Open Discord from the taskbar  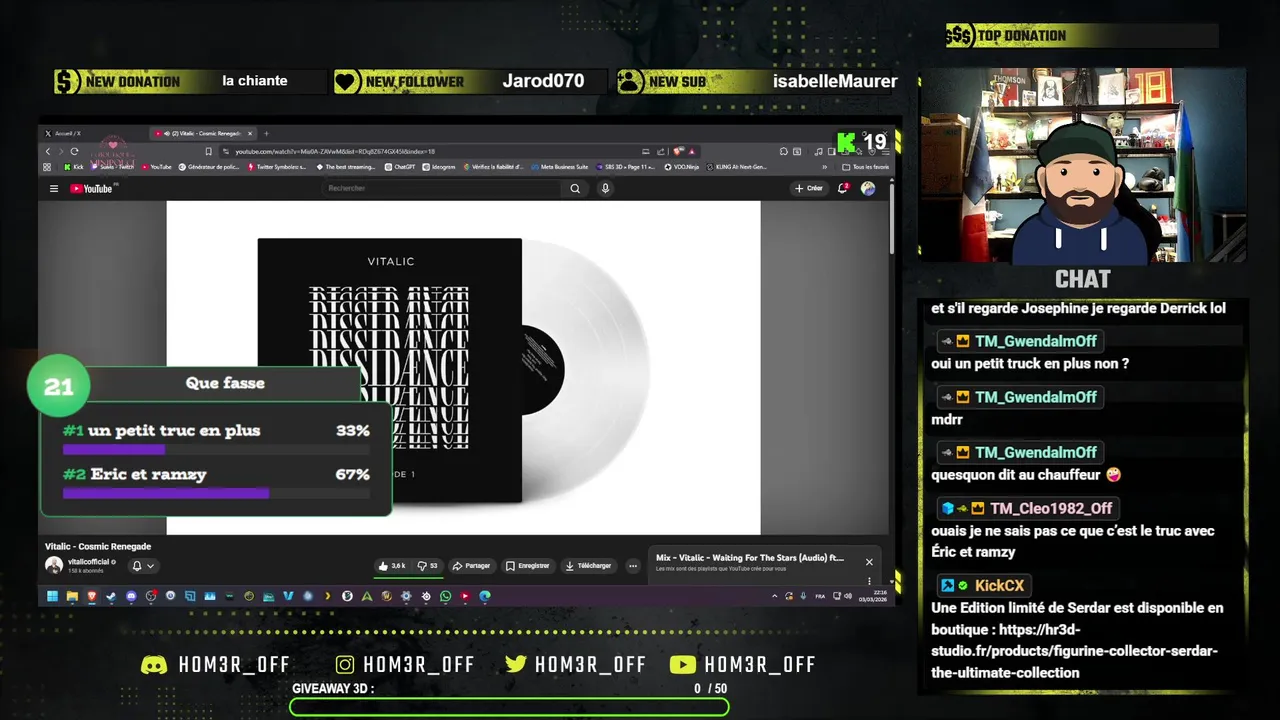(131, 596)
